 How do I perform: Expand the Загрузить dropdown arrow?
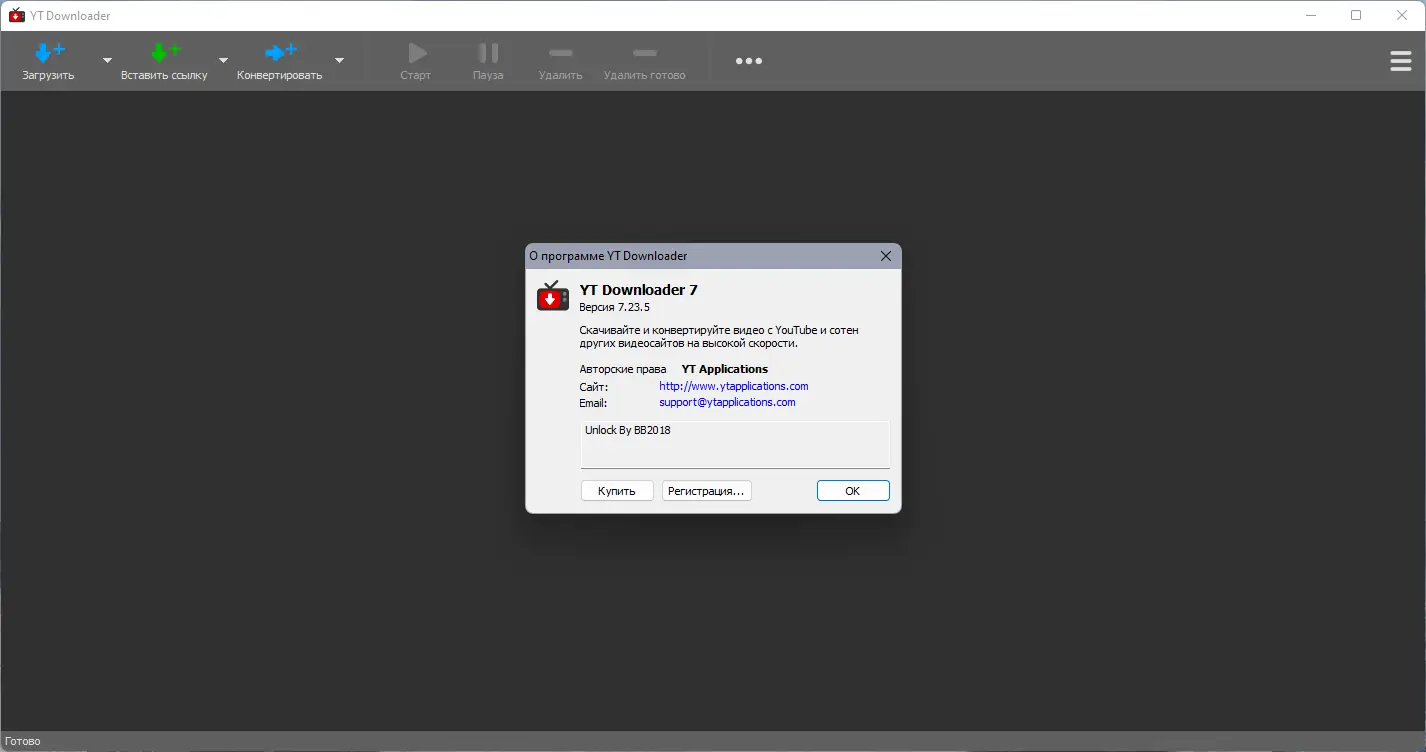[107, 61]
